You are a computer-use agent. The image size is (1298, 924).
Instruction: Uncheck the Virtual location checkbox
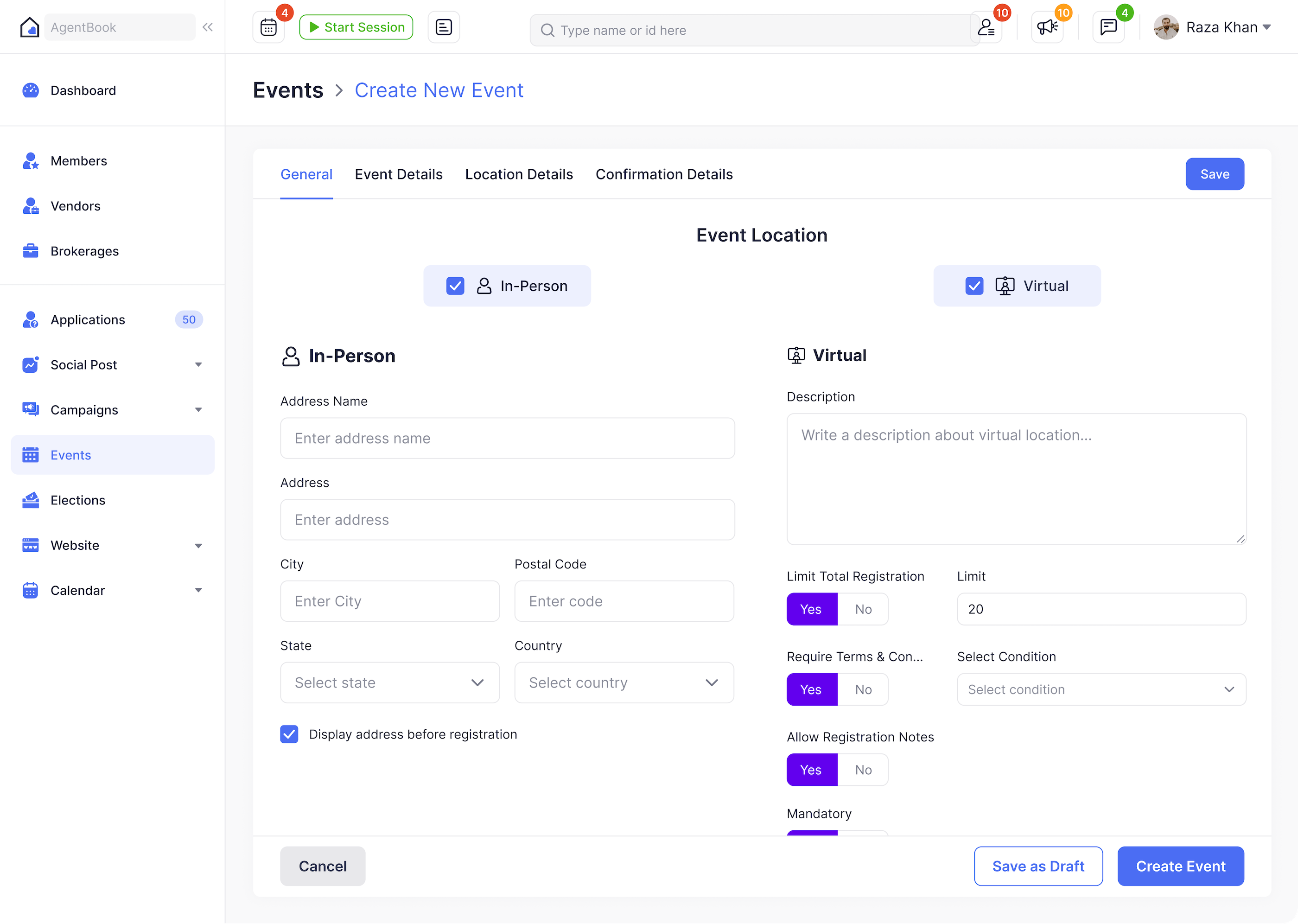(974, 286)
